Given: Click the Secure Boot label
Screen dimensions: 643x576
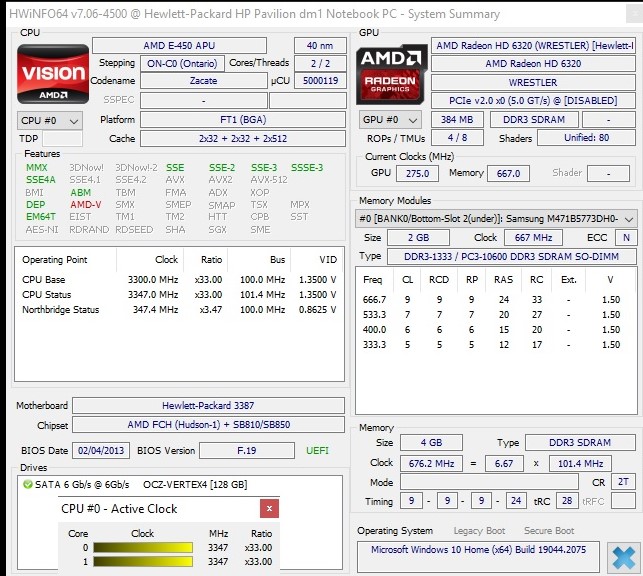Looking at the screenshot, I should click(x=549, y=531).
